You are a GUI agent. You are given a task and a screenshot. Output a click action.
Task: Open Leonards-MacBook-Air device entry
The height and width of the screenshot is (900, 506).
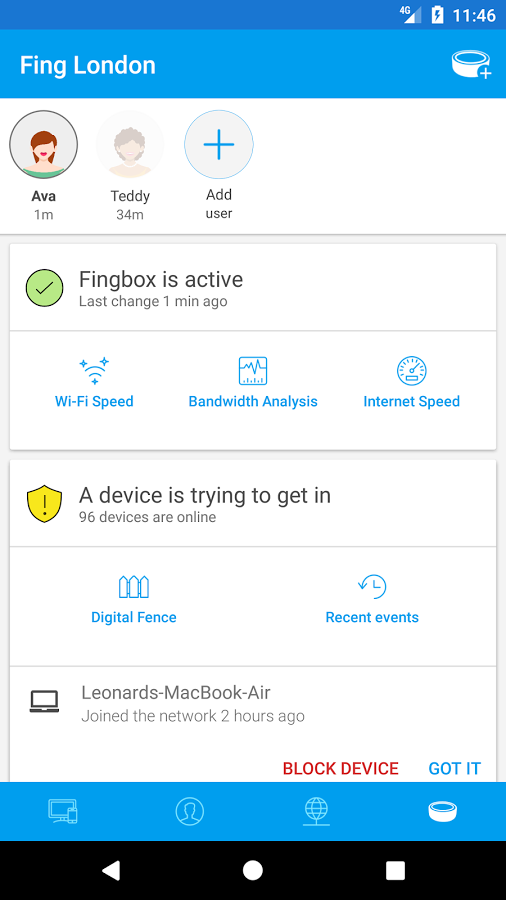(x=253, y=704)
